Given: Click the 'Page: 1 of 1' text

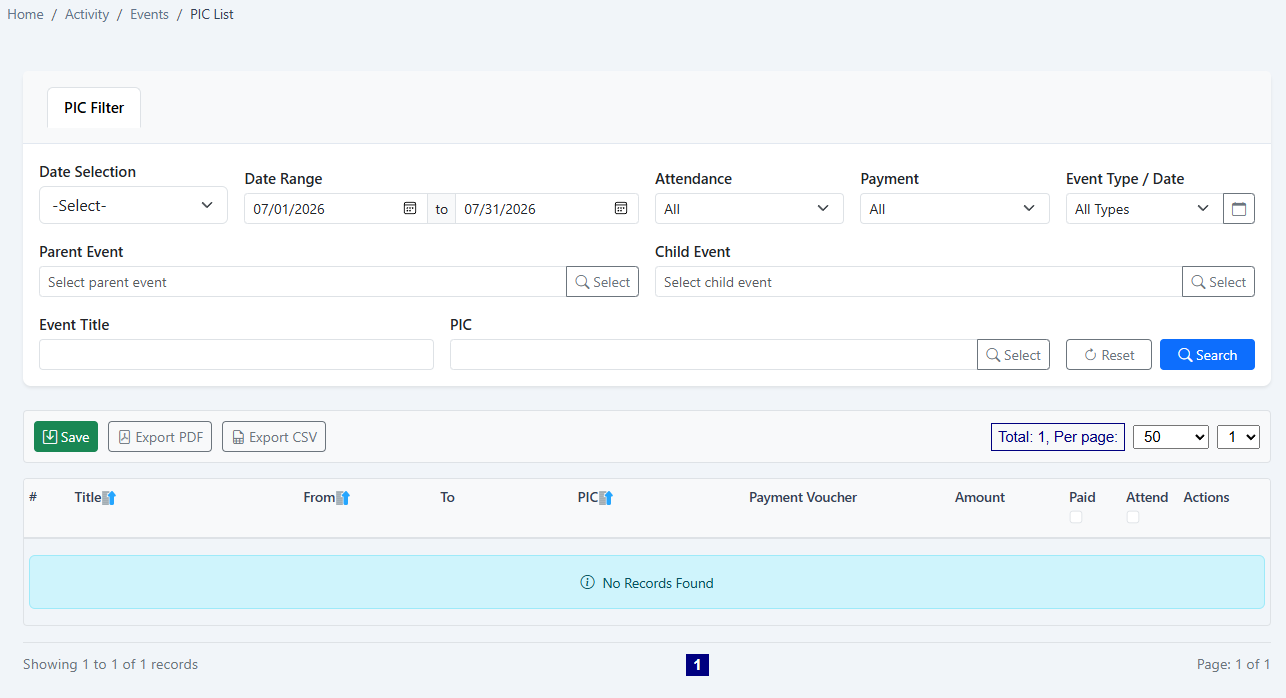Looking at the screenshot, I should (1234, 664).
